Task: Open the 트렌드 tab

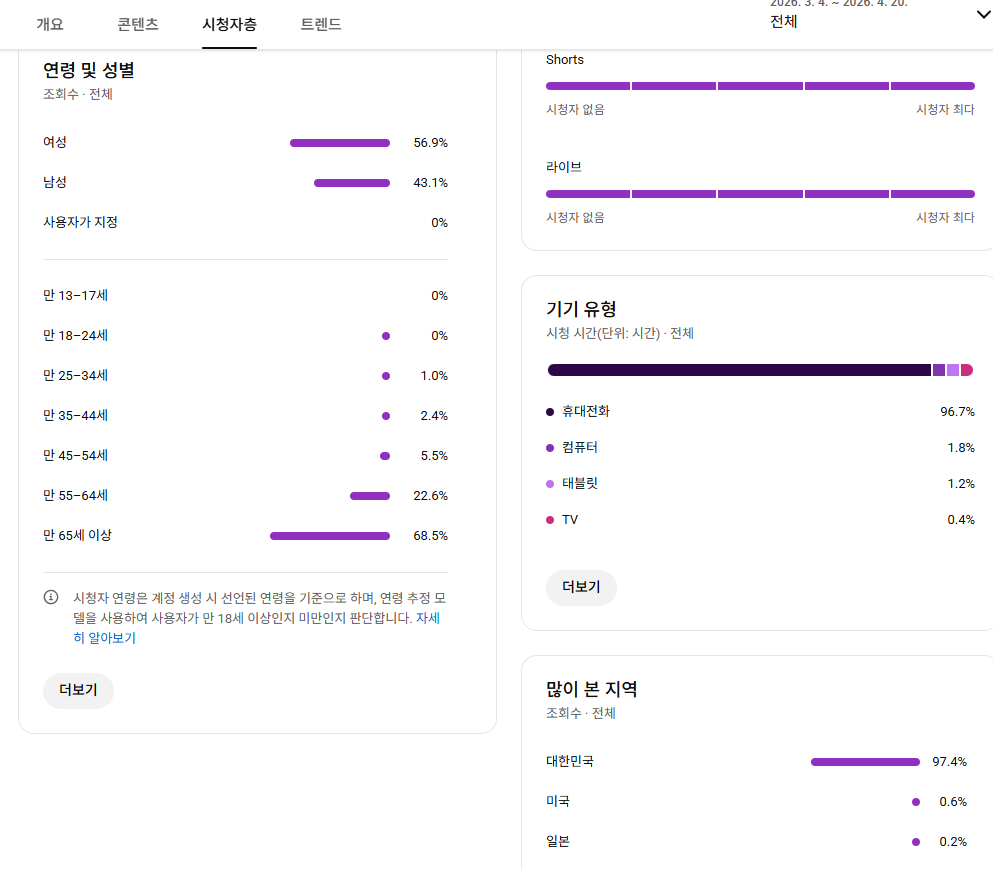Action: coord(321,24)
